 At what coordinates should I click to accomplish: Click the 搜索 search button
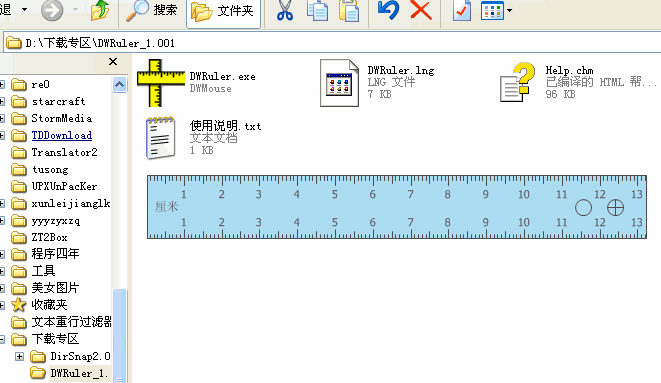[153, 10]
